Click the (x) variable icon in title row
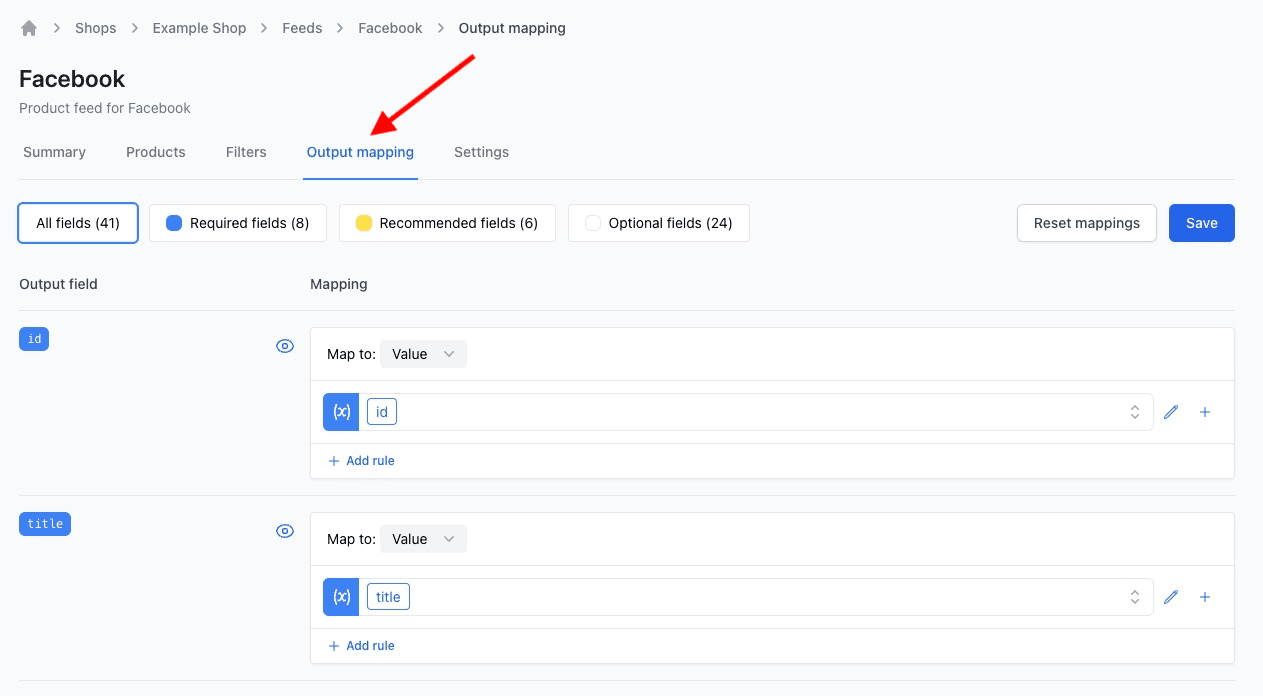The image size is (1263, 696). point(341,597)
